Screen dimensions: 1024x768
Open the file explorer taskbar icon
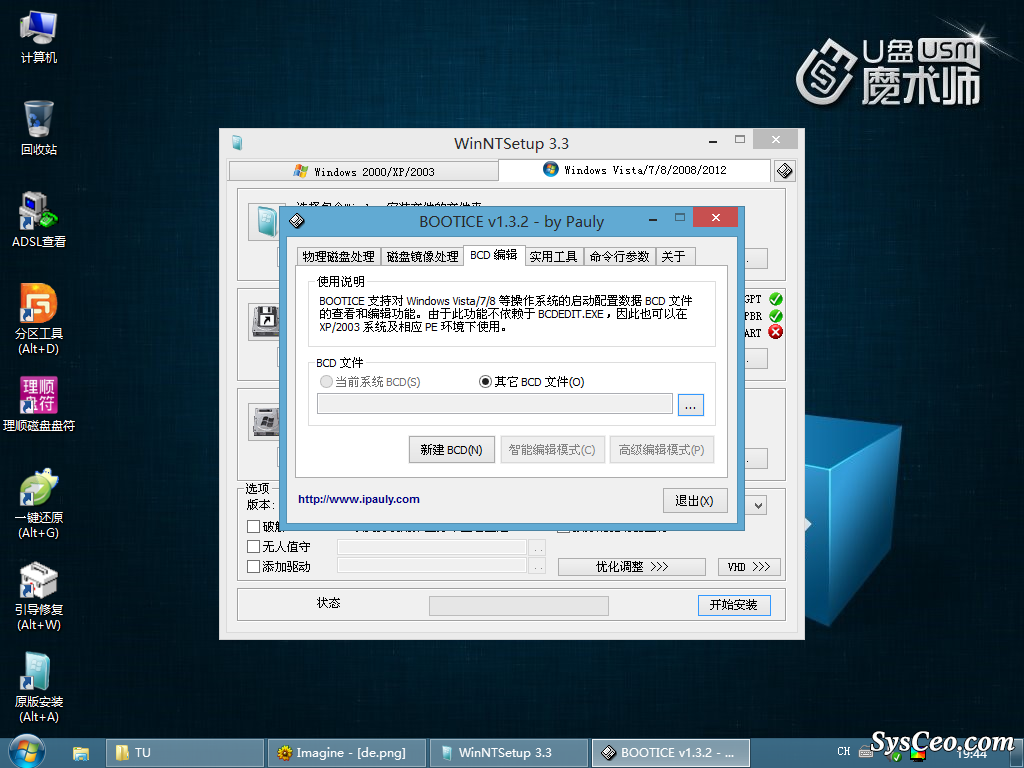point(81,753)
